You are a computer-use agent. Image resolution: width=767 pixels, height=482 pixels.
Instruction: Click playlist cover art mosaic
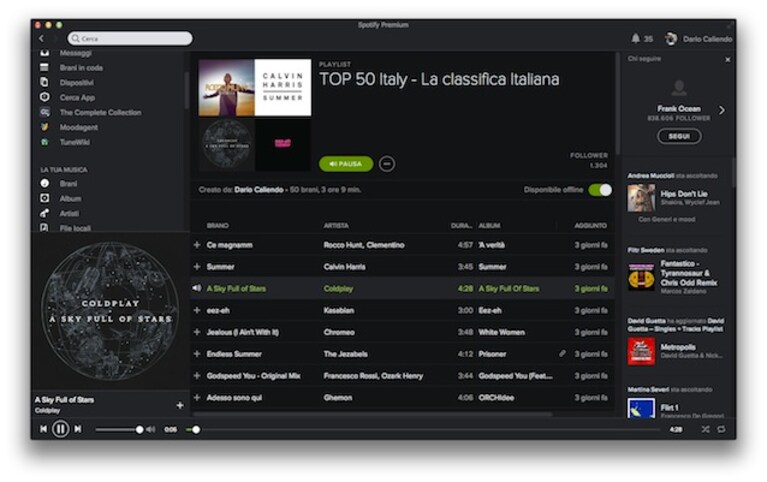click(254, 115)
